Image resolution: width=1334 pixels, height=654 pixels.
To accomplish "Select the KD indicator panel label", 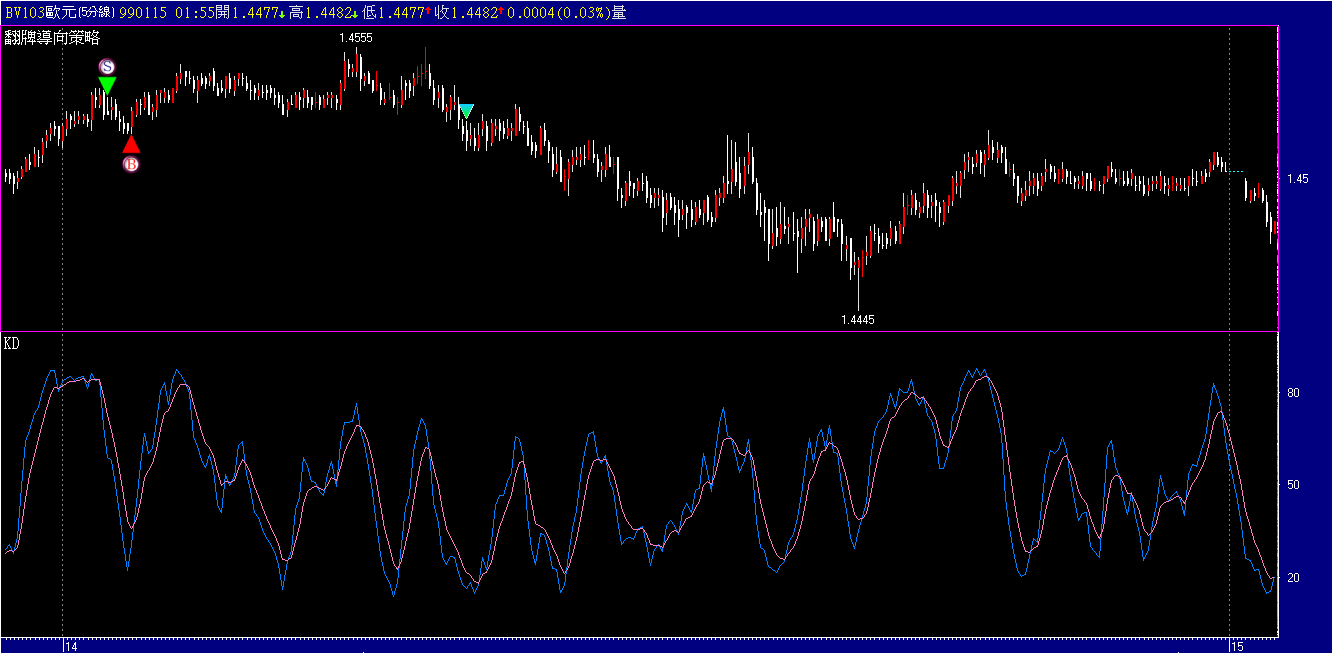I will [x=12, y=344].
